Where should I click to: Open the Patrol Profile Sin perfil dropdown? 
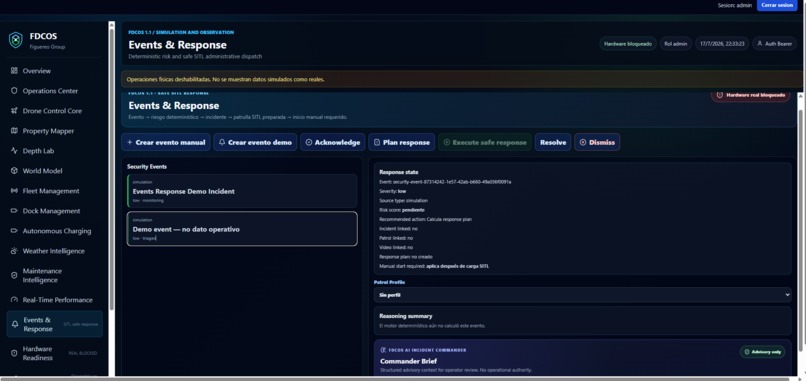tap(582, 295)
